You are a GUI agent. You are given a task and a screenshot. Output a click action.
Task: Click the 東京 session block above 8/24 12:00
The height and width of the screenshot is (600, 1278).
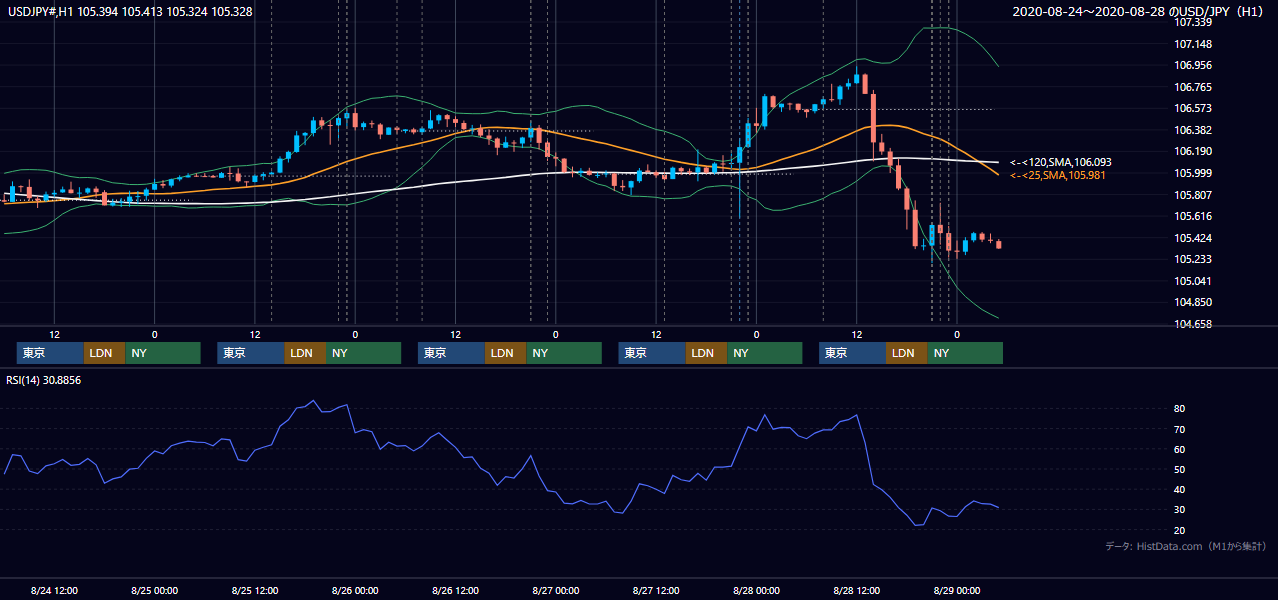[50, 353]
